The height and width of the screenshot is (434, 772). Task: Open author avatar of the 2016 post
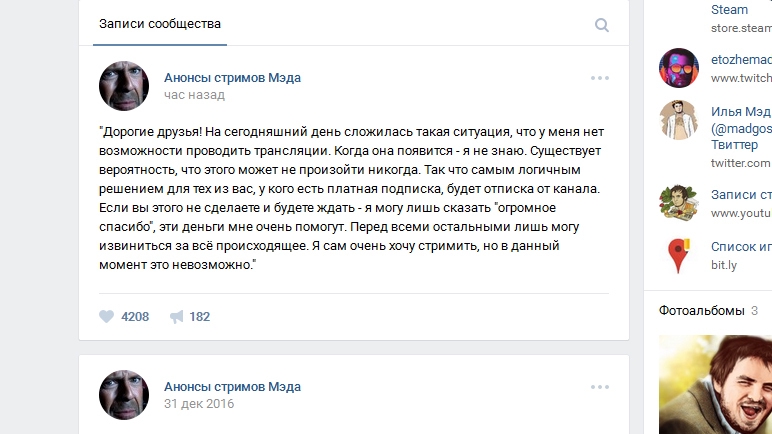(124, 395)
